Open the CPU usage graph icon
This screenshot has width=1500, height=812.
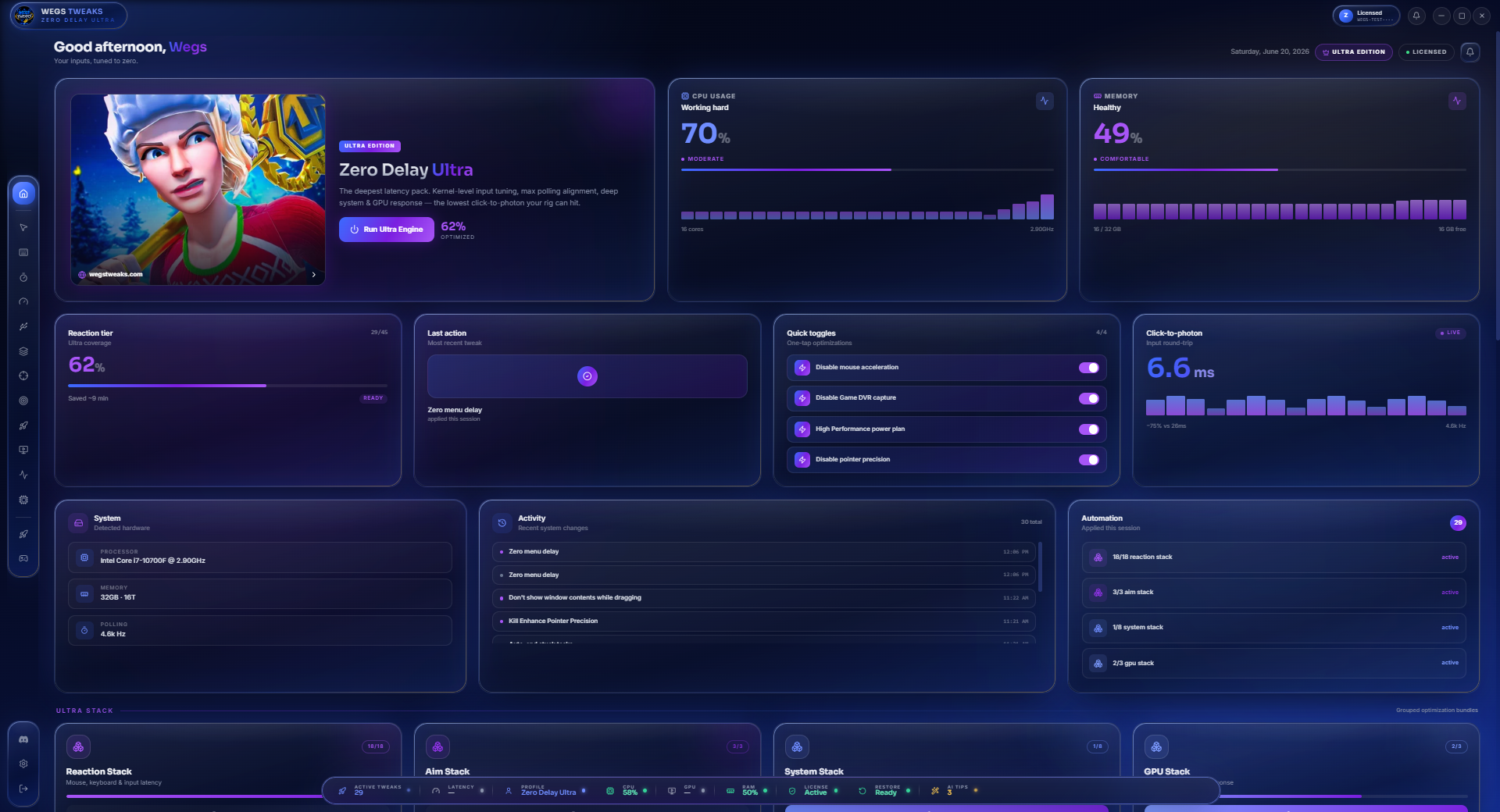pyautogui.click(x=1045, y=101)
